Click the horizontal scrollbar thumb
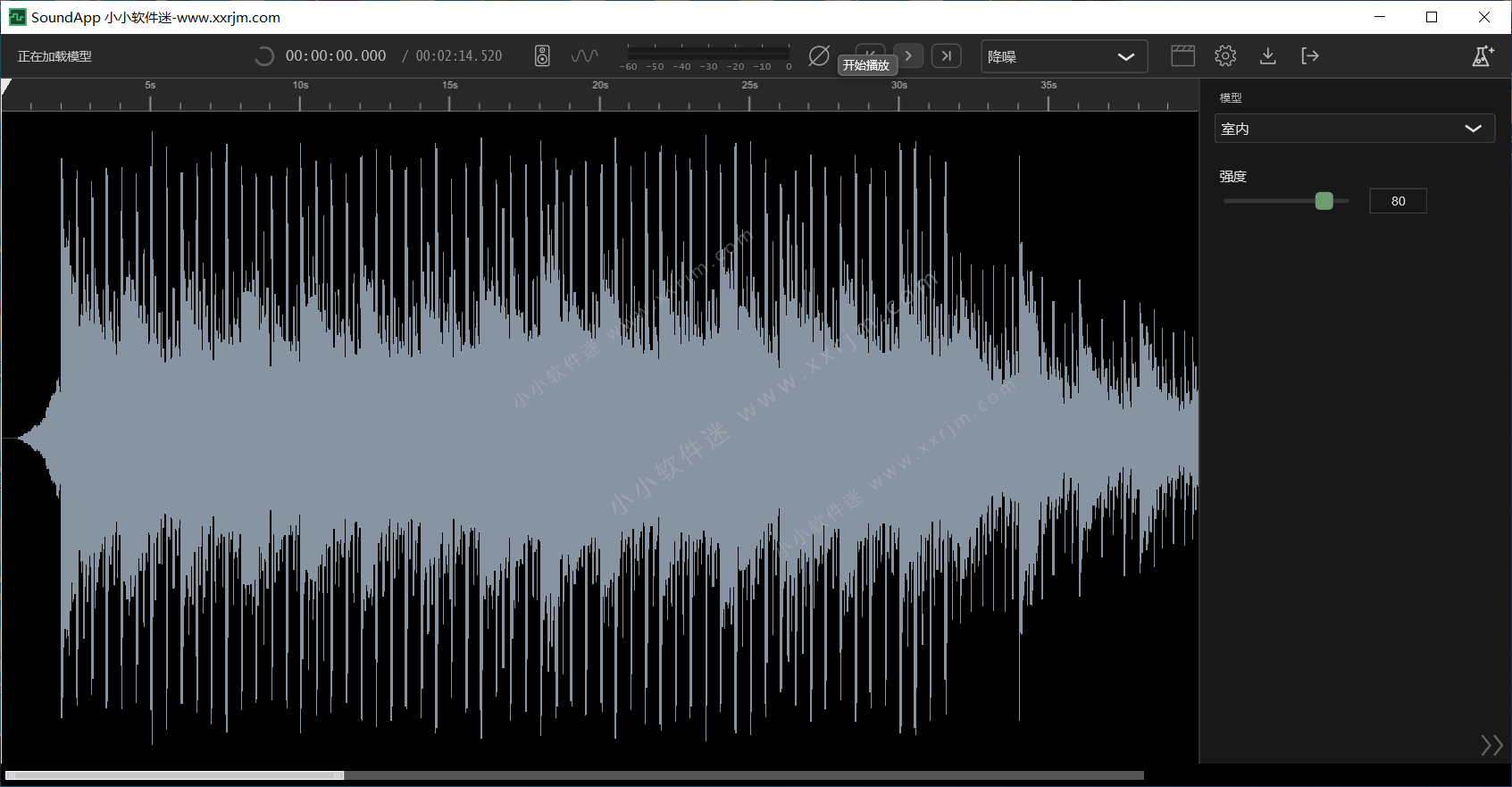The image size is (1512, 787). (x=174, y=775)
